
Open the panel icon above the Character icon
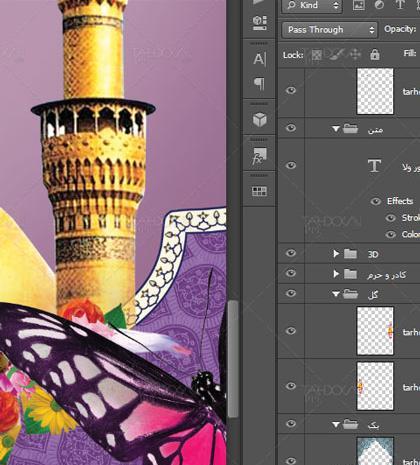click(x=260, y=23)
